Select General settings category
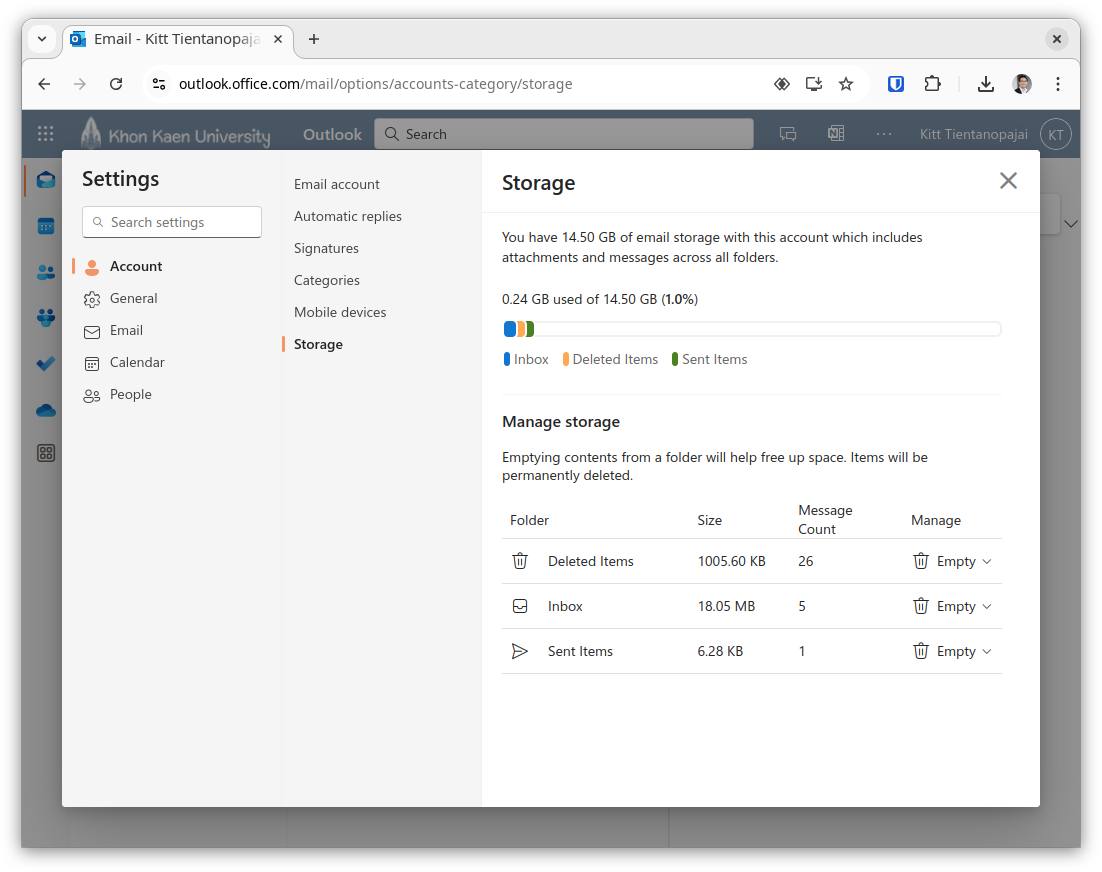Screen dimensions: 1102x872 pyautogui.click(x=133, y=298)
